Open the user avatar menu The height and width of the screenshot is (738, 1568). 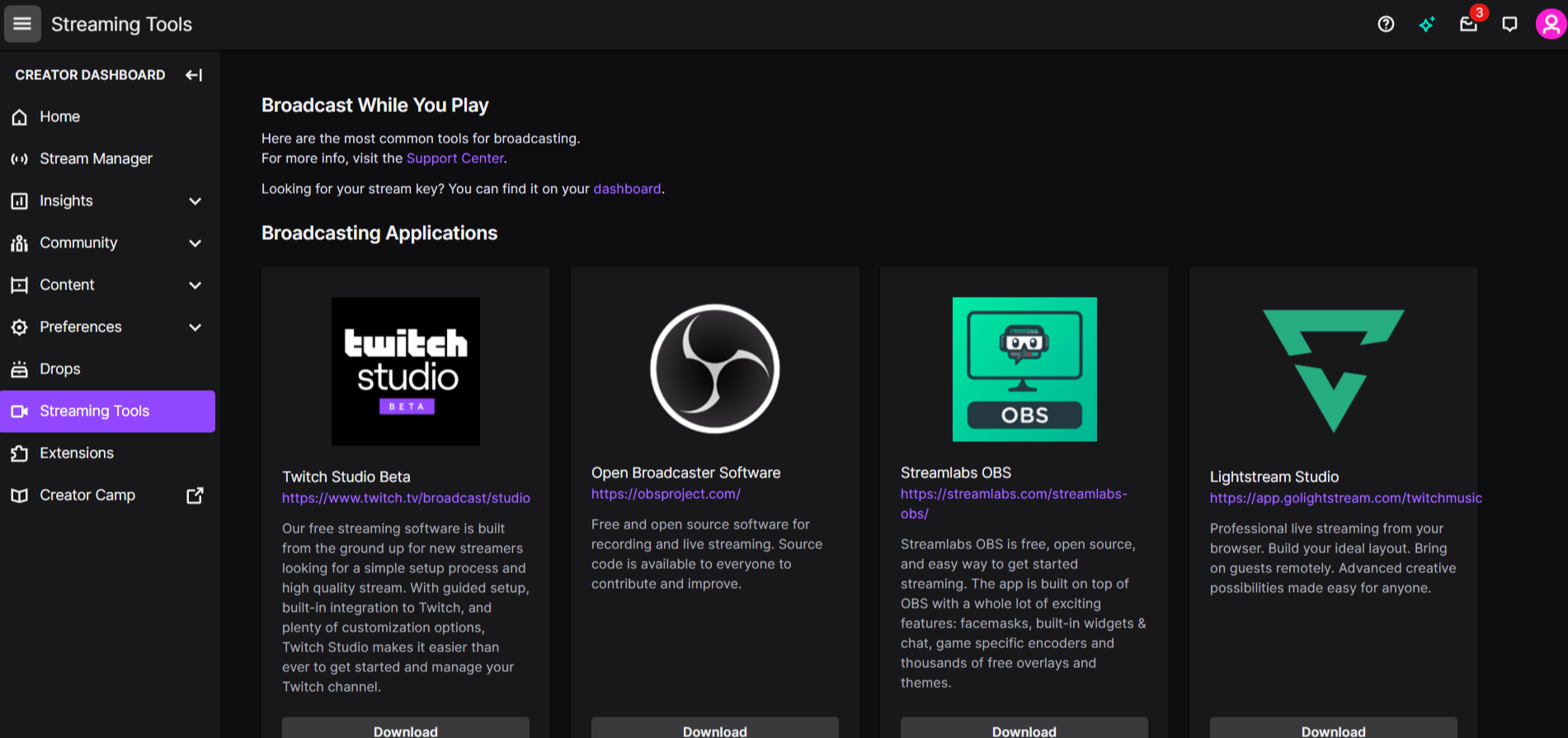pyautogui.click(x=1551, y=24)
